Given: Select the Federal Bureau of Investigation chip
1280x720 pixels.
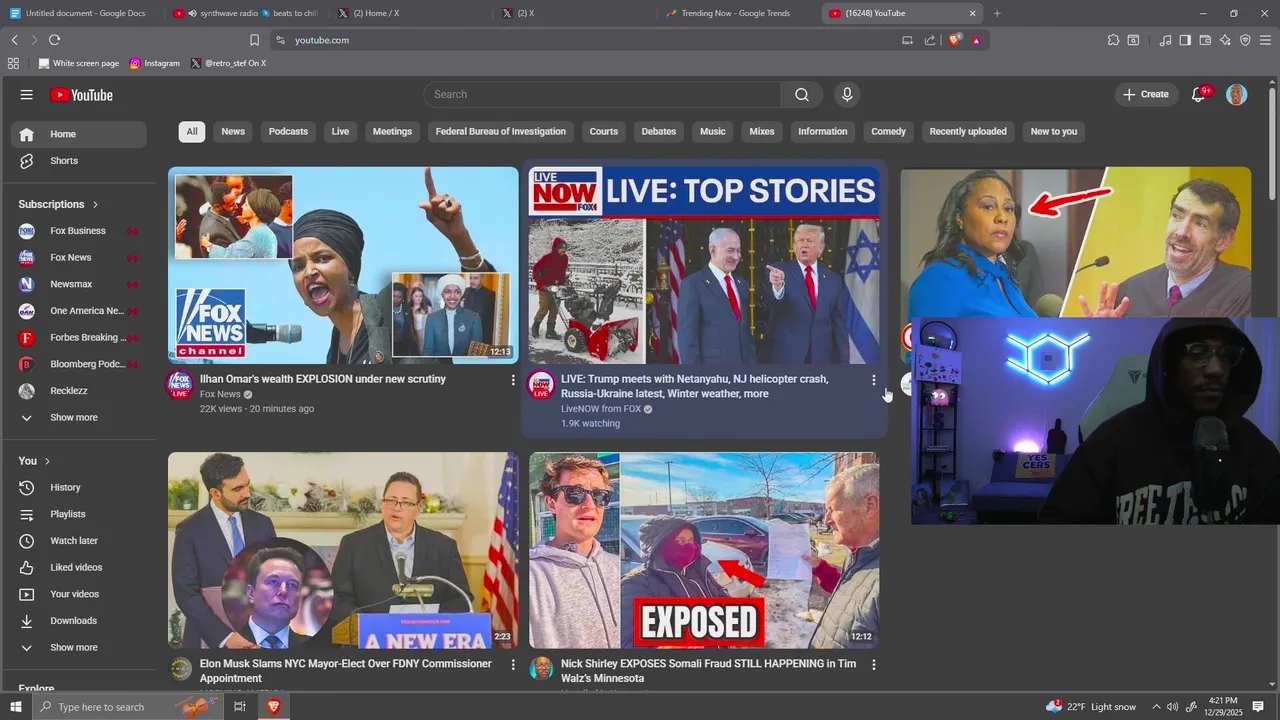Looking at the screenshot, I should [x=501, y=131].
